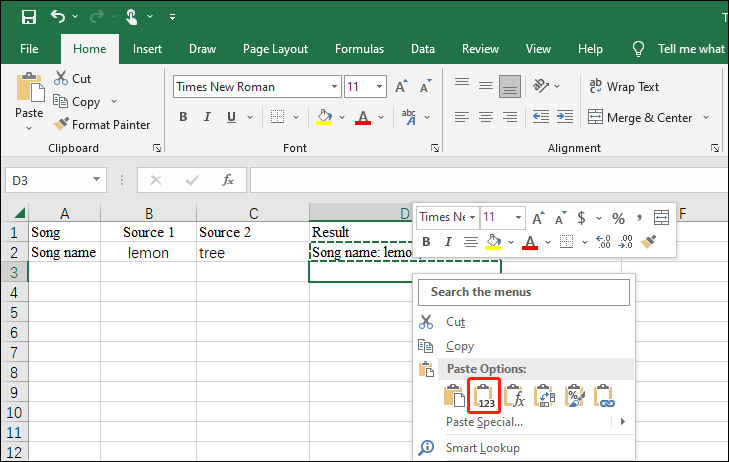729x462 pixels.
Task: Toggle Underline in the ribbon Font group
Action: pyautogui.click(x=231, y=117)
